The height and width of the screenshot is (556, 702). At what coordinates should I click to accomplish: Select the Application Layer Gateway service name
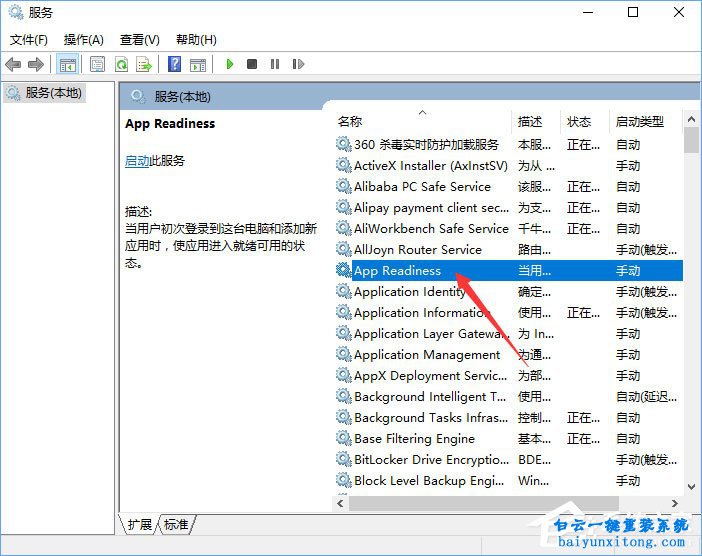[x=431, y=334]
